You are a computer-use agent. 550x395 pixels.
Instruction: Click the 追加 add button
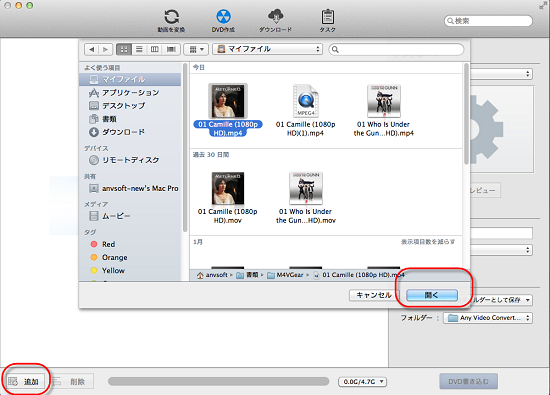tap(25, 381)
